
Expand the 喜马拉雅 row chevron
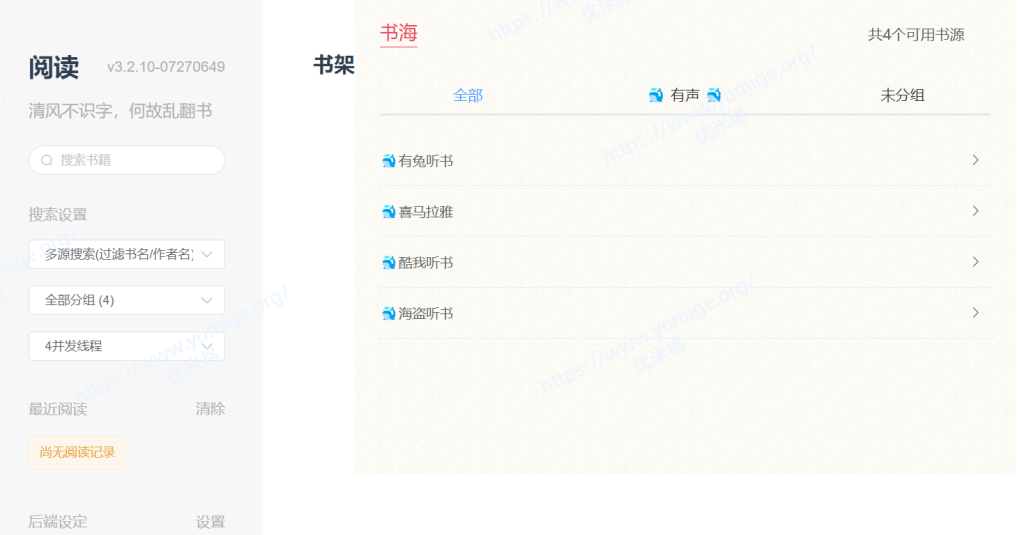(x=976, y=211)
